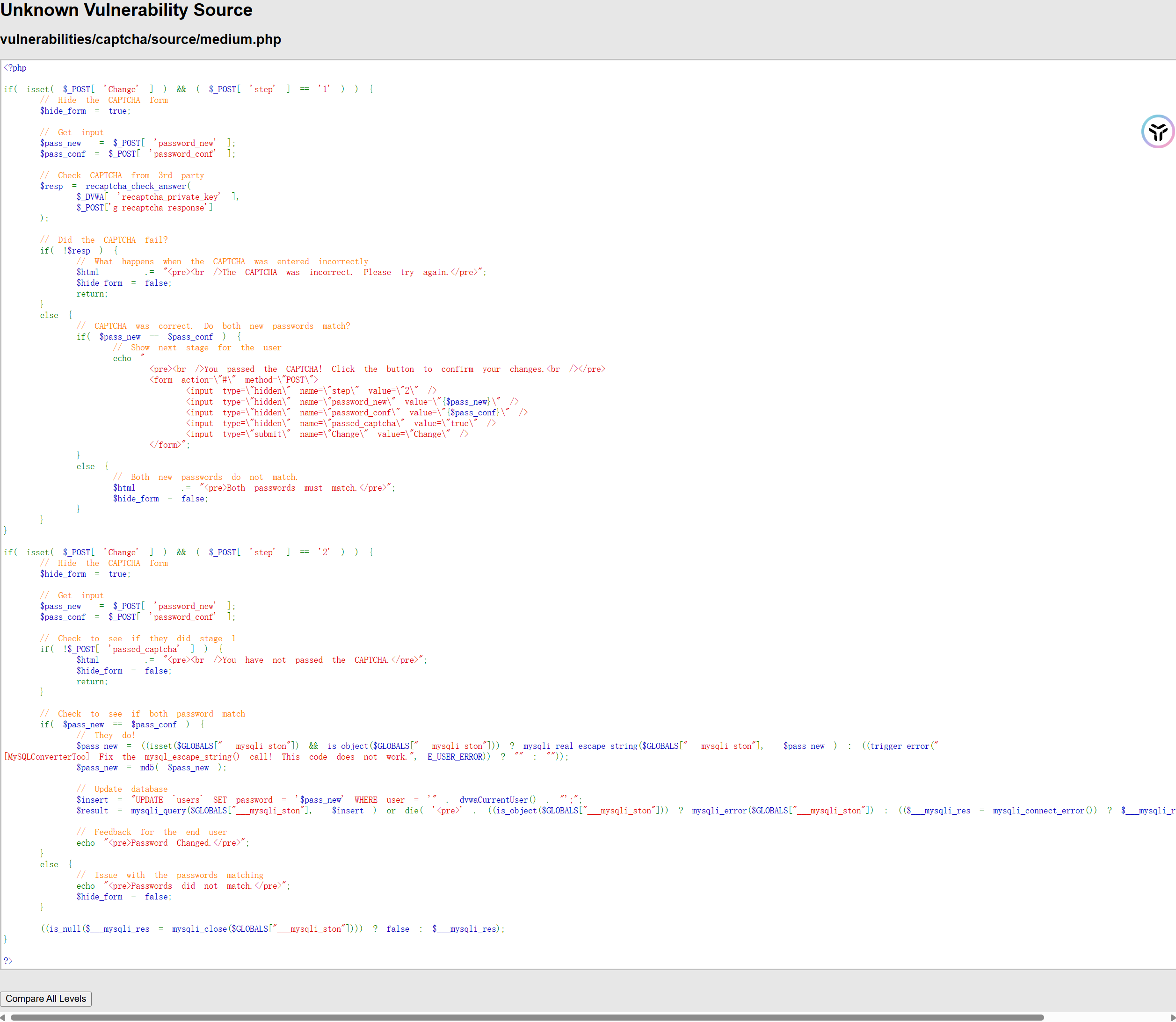Click the horizontal scrollbar thumb
The height and width of the screenshot is (1022, 1176).
(x=527, y=1017)
